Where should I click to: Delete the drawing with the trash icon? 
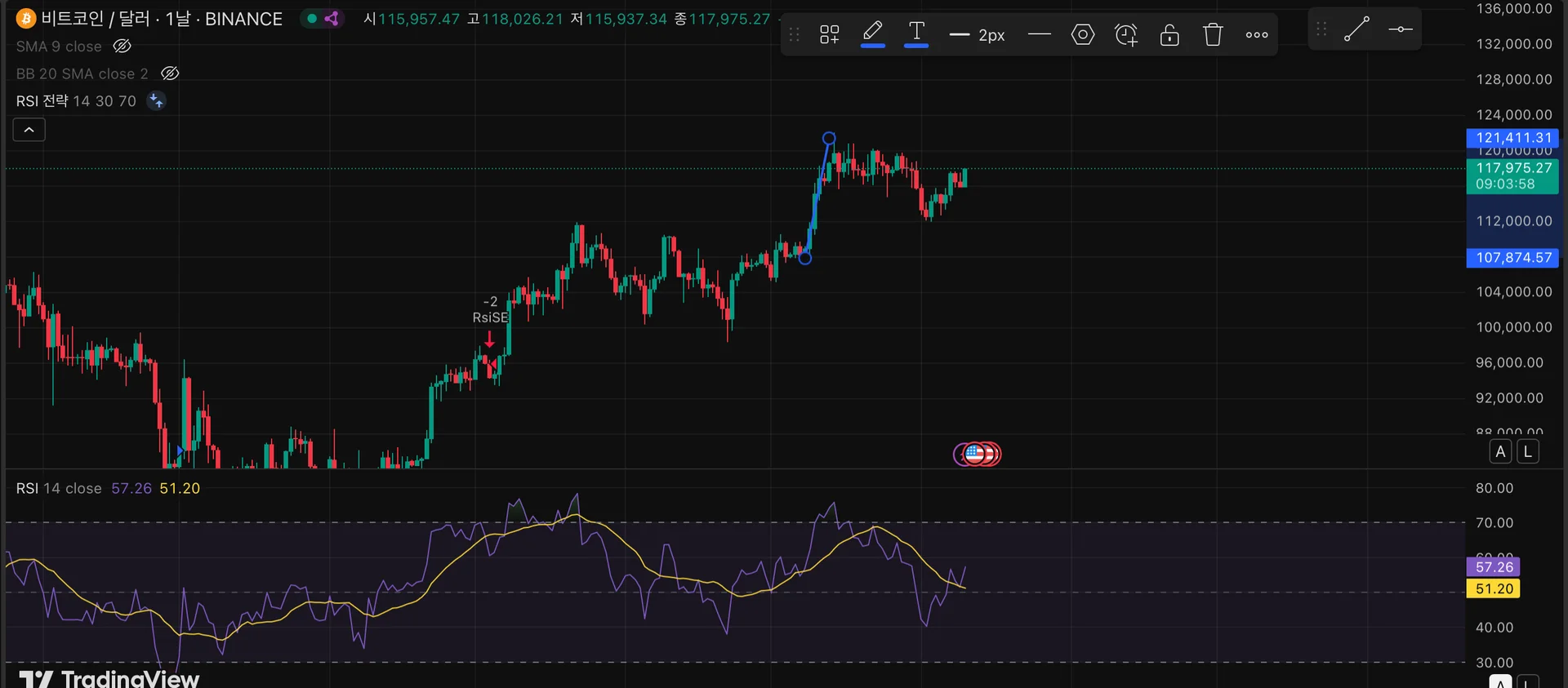click(x=1213, y=34)
